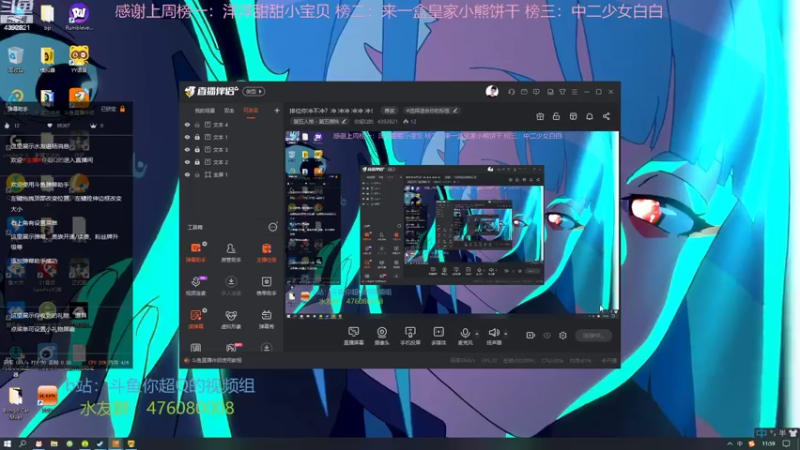The image size is (800, 450).
Task: Toggle visibility eye for 文本 3 layer
Action: coord(187,149)
